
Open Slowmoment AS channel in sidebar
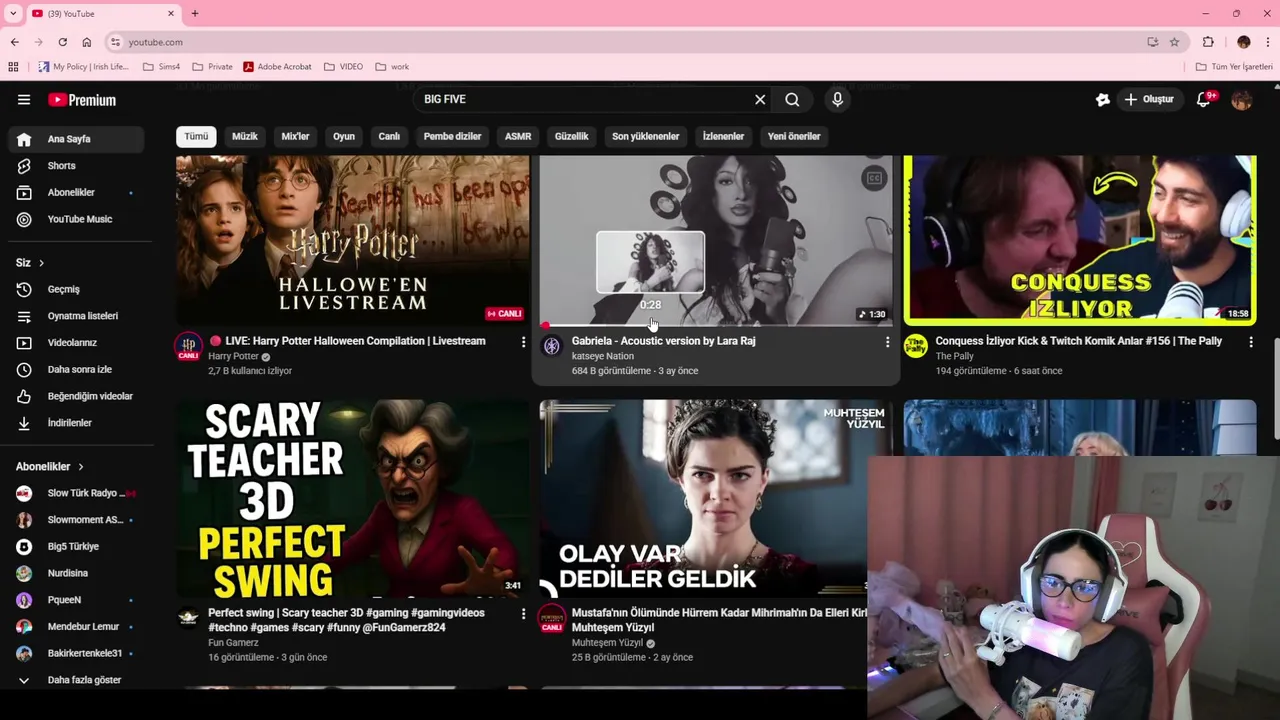(x=76, y=520)
